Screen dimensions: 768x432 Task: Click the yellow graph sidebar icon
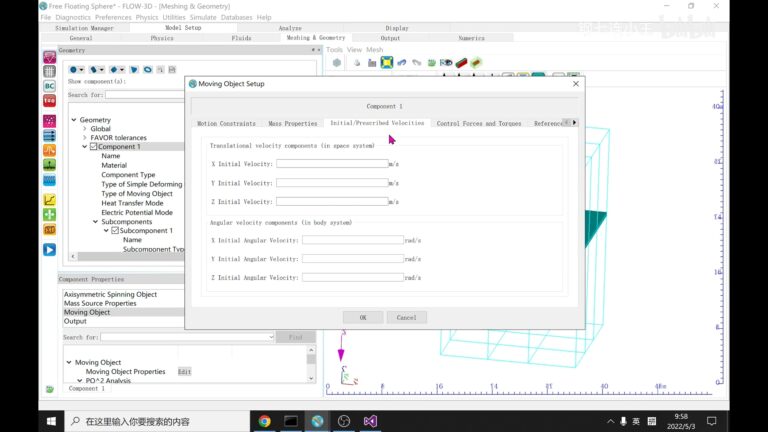[x=49, y=200]
